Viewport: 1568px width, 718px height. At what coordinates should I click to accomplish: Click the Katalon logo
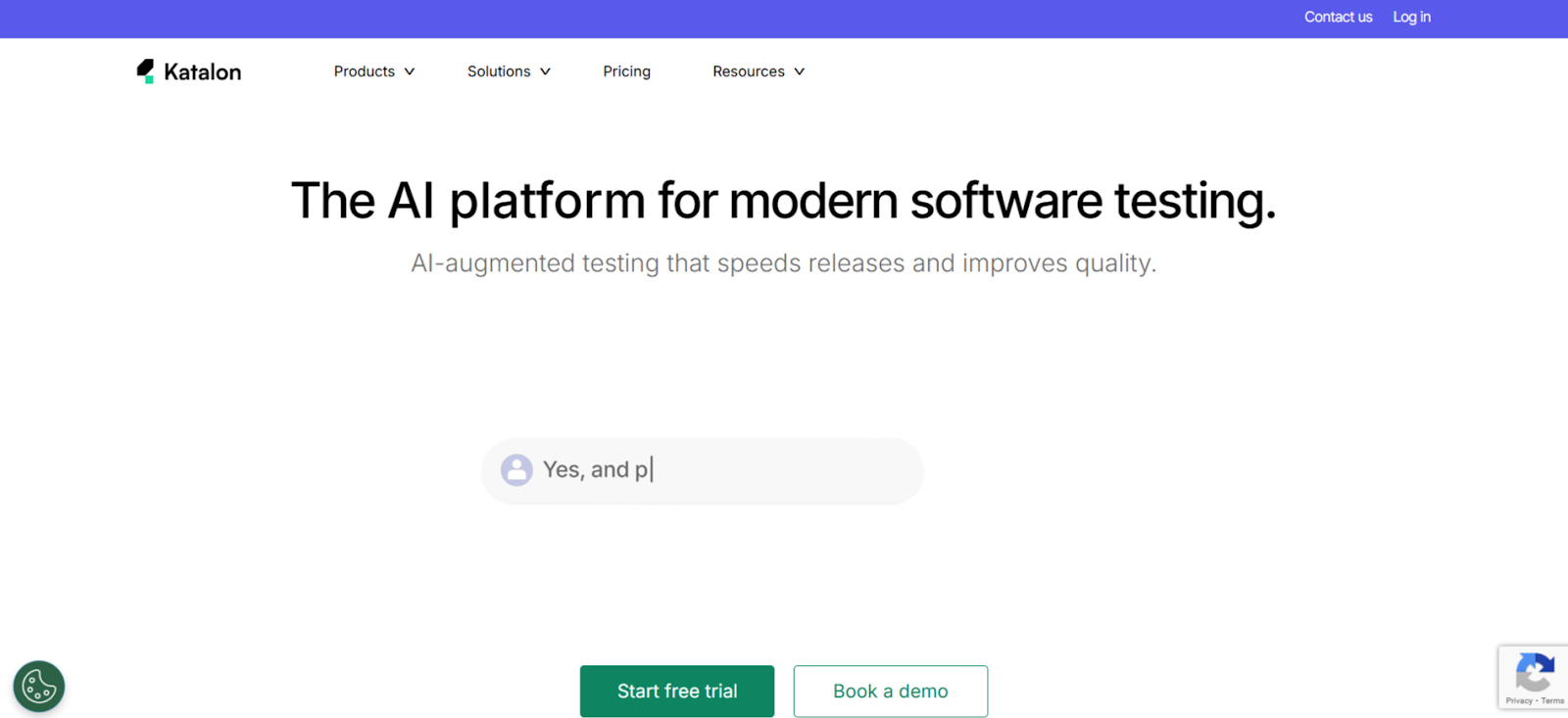[189, 72]
